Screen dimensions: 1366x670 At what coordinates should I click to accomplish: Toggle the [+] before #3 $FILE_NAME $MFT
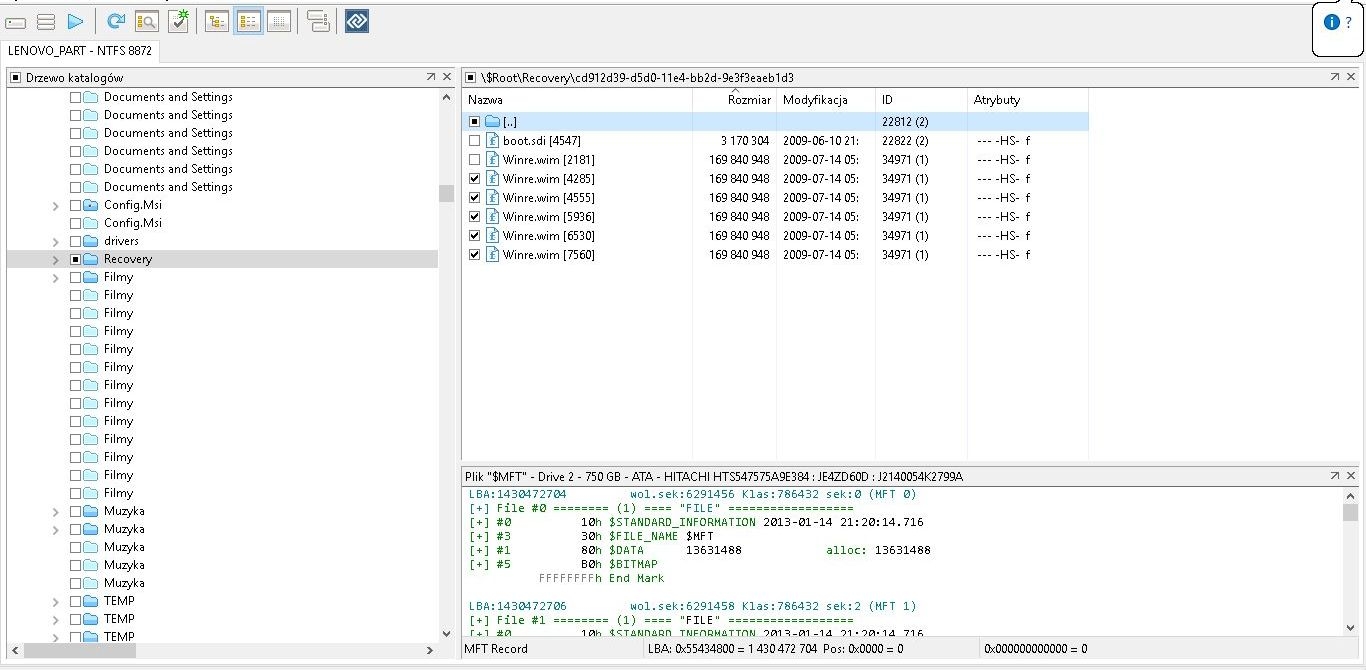(x=478, y=536)
